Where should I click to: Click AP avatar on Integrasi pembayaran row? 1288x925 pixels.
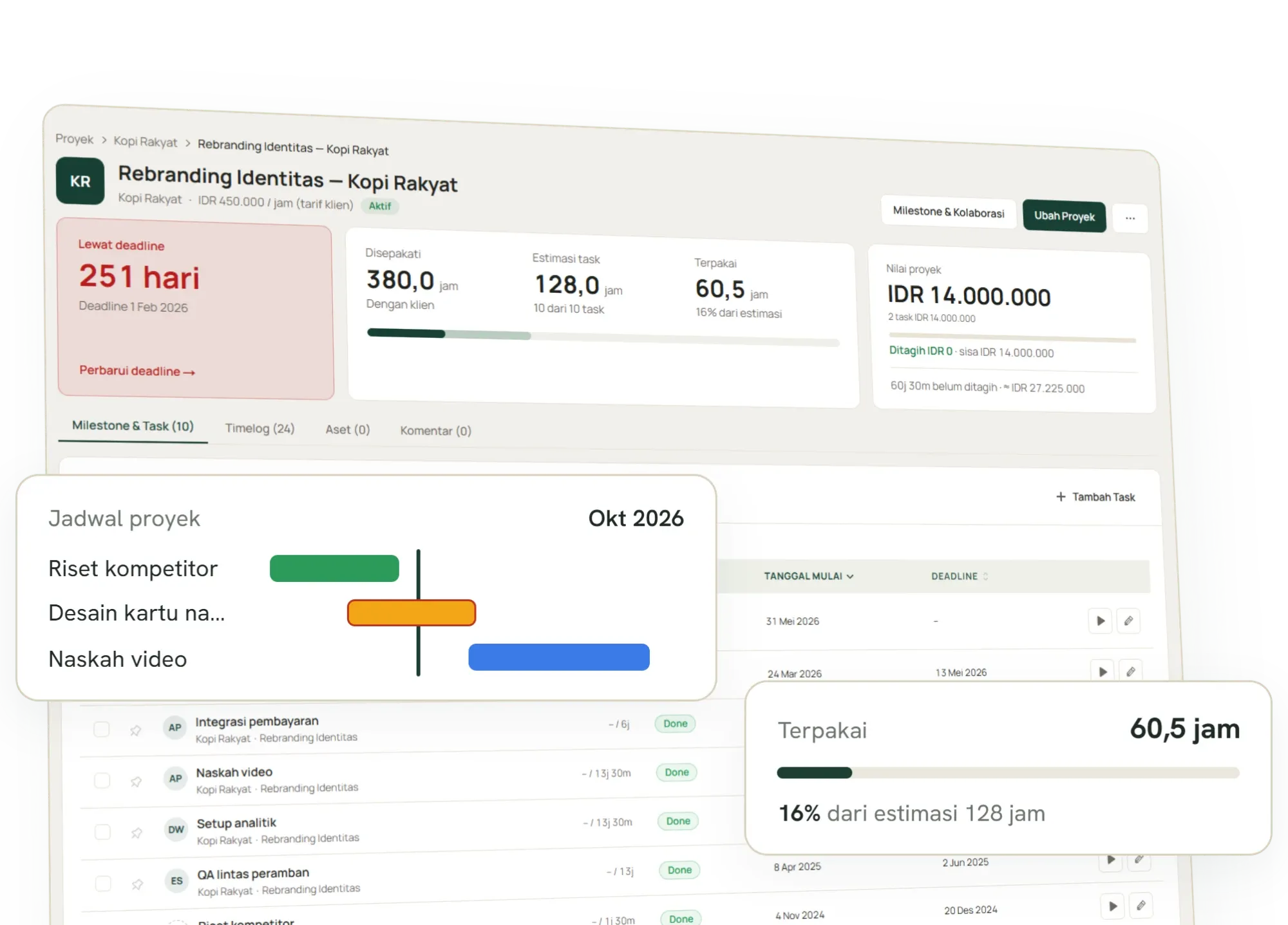click(x=175, y=727)
